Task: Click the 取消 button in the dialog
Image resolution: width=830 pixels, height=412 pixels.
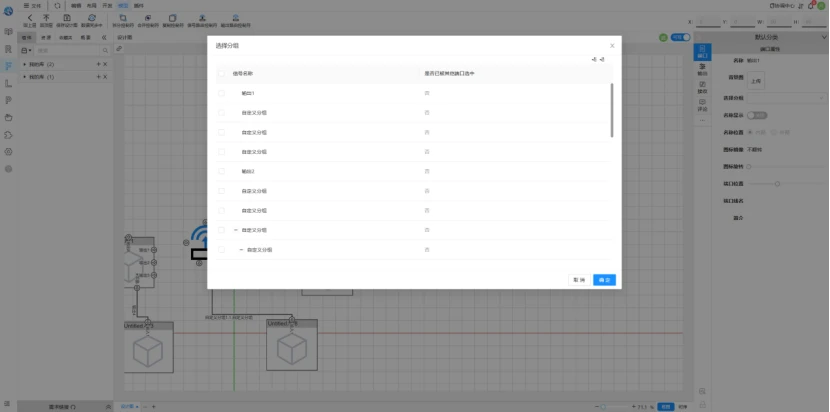Action: point(579,280)
